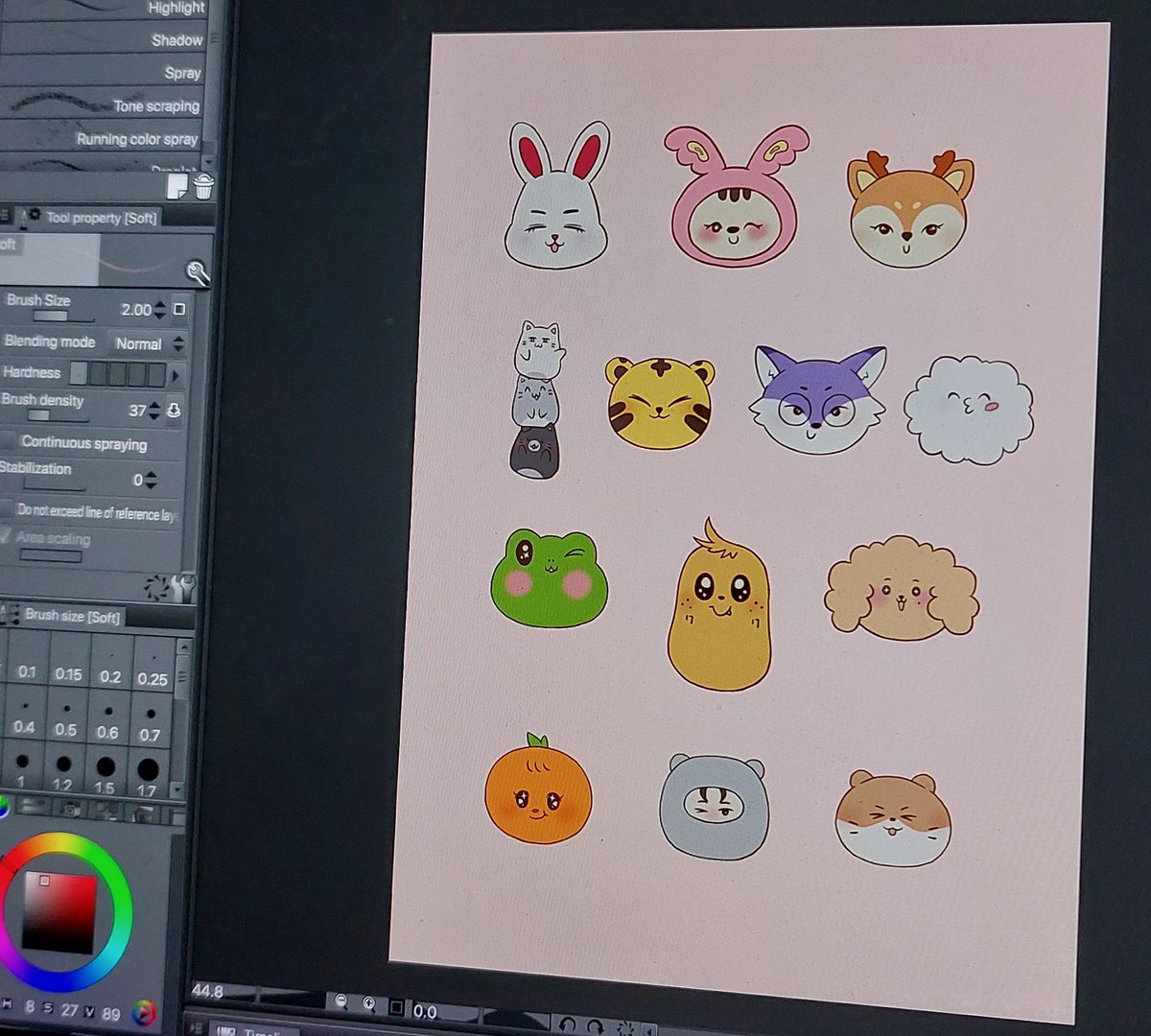Toggle the Area scaling checkbox
1151x1036 pixels.
7,536
